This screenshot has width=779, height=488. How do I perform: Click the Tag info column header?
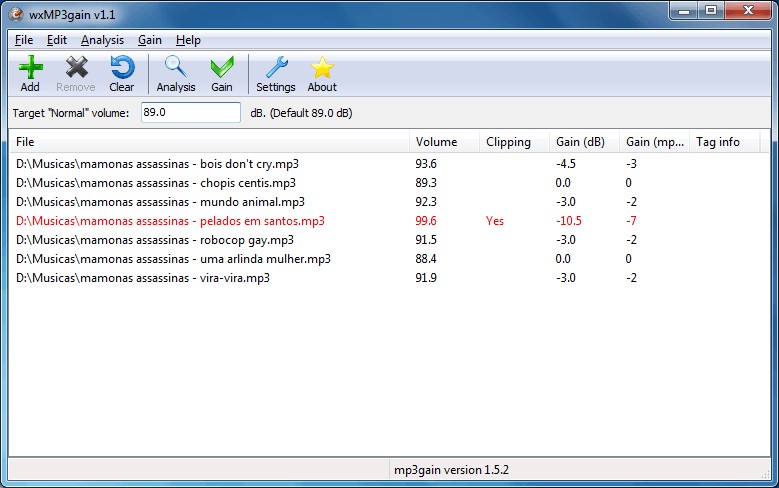point(717,142)
